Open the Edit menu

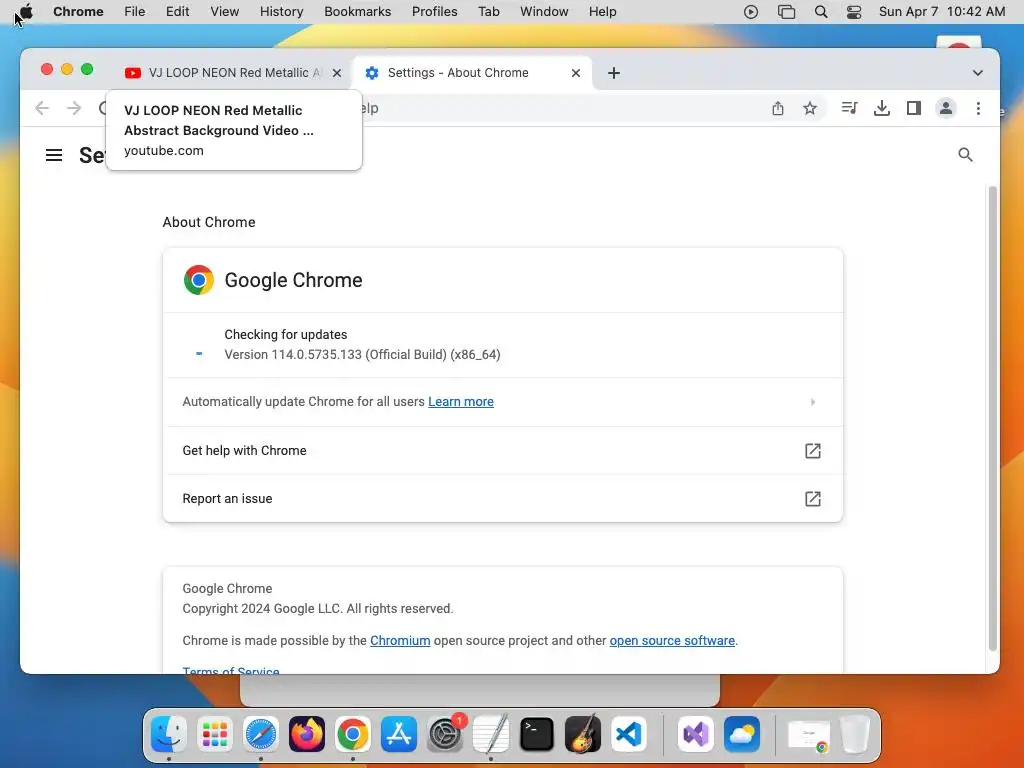coord(177,12)
